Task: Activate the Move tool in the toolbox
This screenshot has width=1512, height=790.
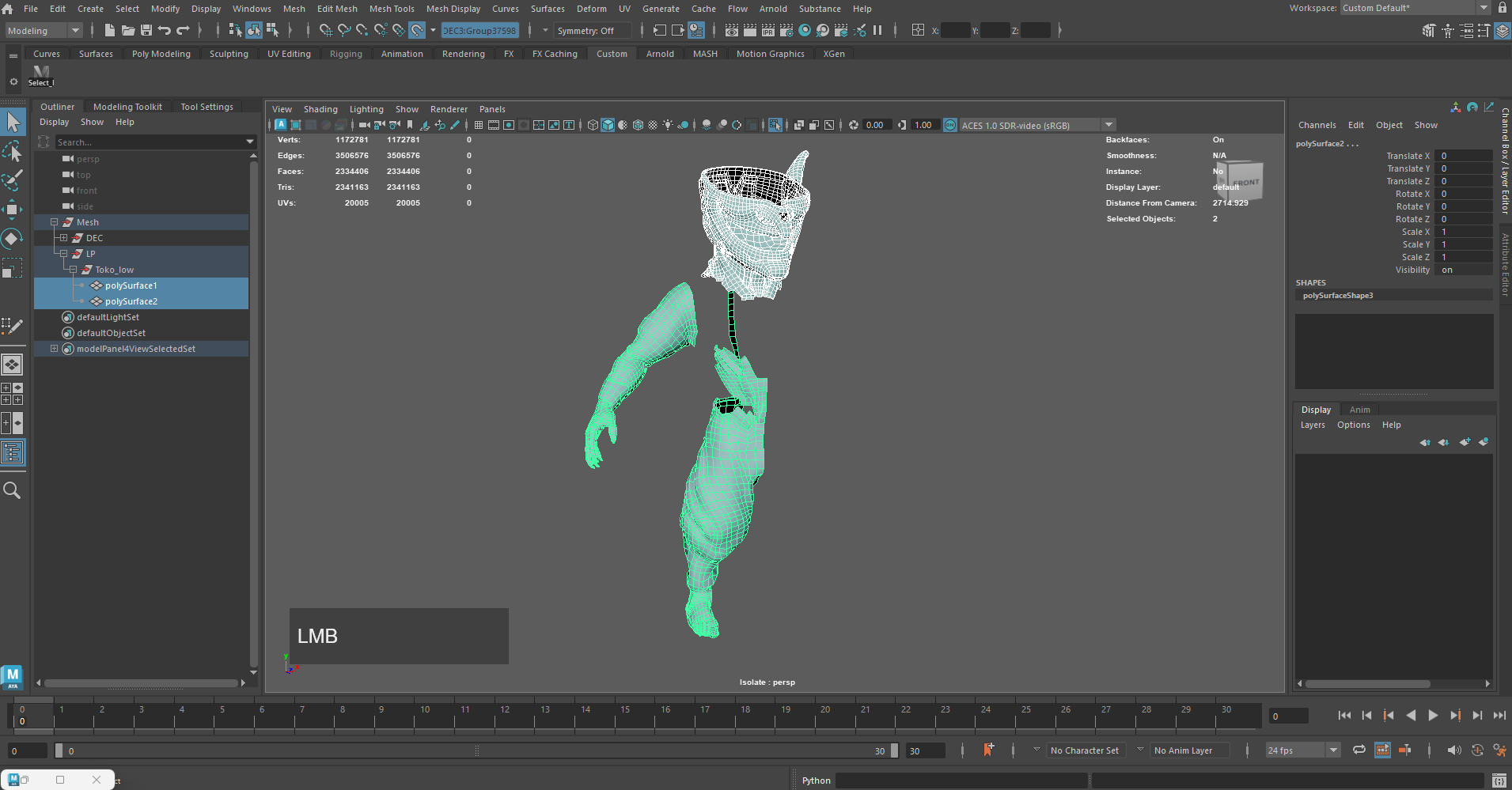Action: [x=12, y=210]
